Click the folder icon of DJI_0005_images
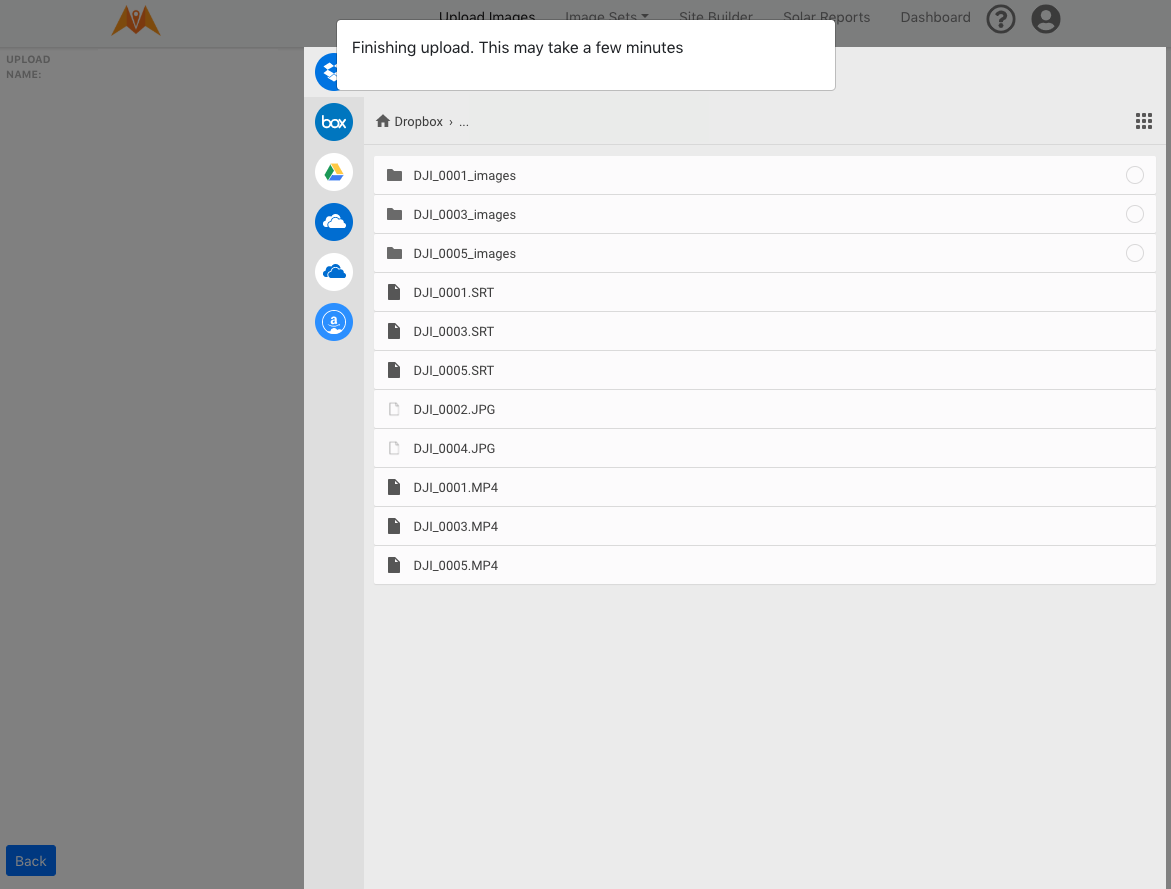This screenshot has width=1171, height=889. coord(394,253)
